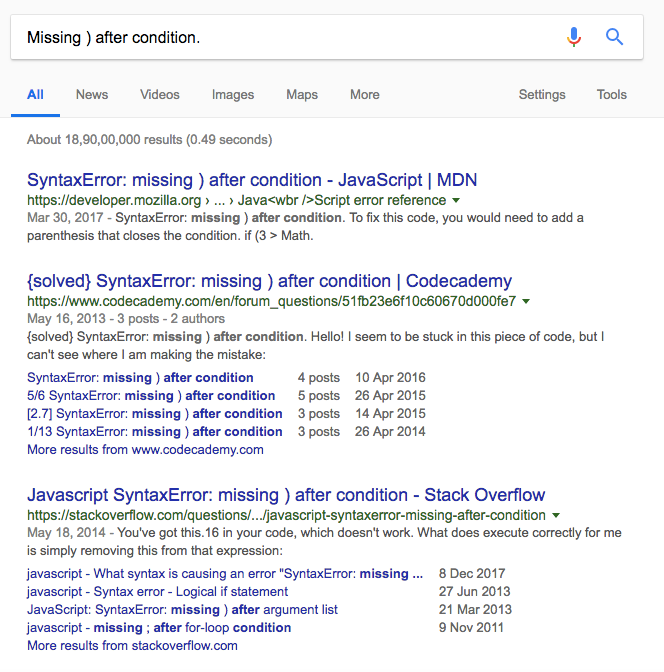Switch to the News tab

[92, 95]
